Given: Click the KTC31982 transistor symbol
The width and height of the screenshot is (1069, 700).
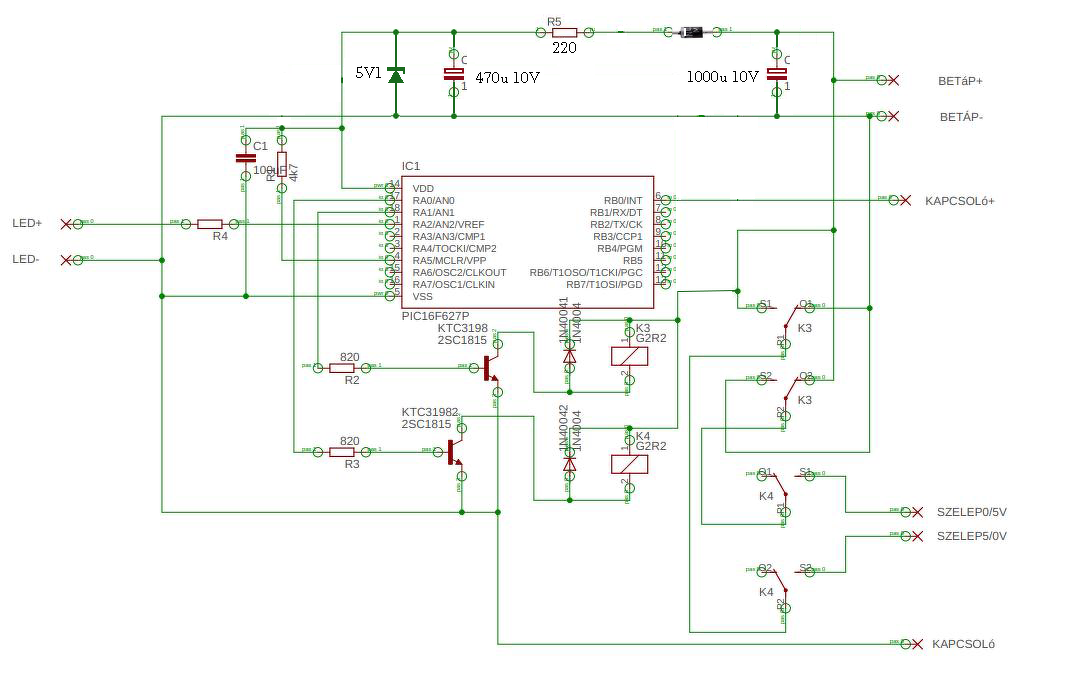Looking at the screenshot, I should (x=455, y=452).
